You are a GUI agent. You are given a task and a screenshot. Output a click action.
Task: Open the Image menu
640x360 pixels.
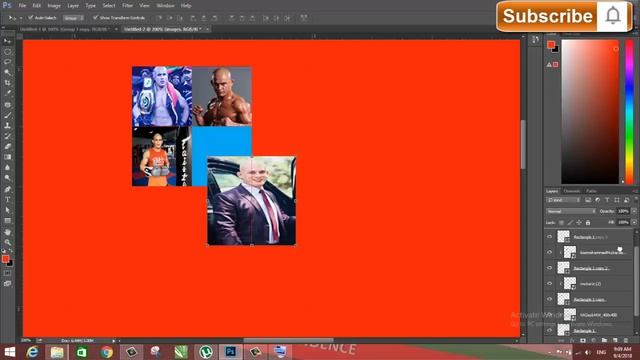pos(54,6)
